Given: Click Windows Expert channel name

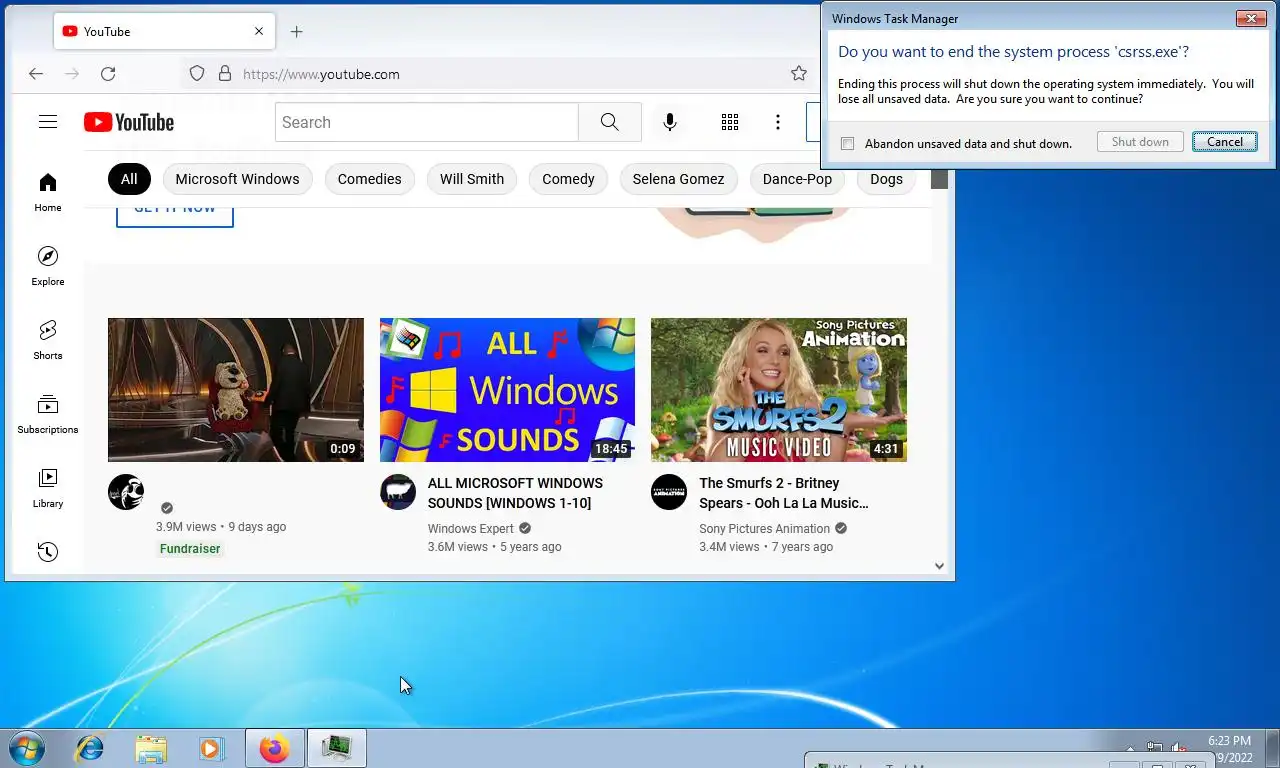Looking at the screenshot, I should tap(471, 529).
